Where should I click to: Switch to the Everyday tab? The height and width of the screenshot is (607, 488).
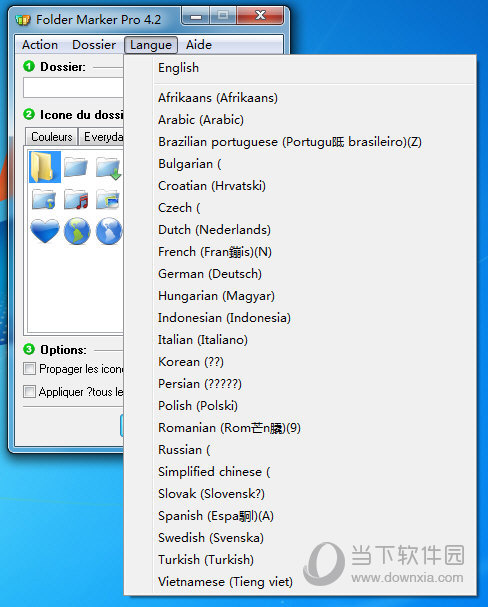point(102,137)
